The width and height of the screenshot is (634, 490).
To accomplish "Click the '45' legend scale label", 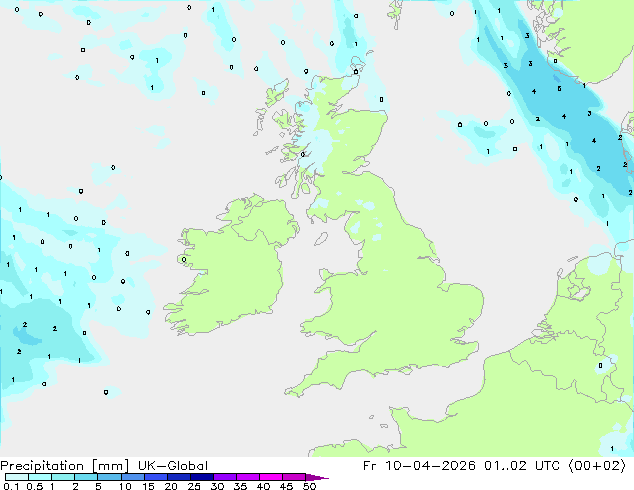I will pyautogui.click(x=286, y=486).
